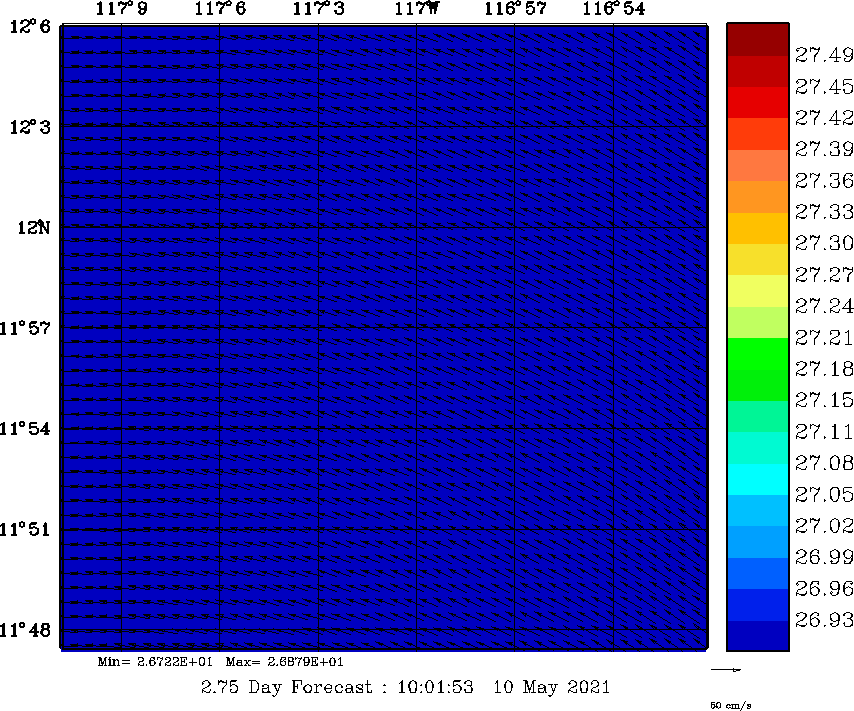Click the 12°6 latitude label
The height and width of the screenshot is (711, 854).
tap(30, 26)
